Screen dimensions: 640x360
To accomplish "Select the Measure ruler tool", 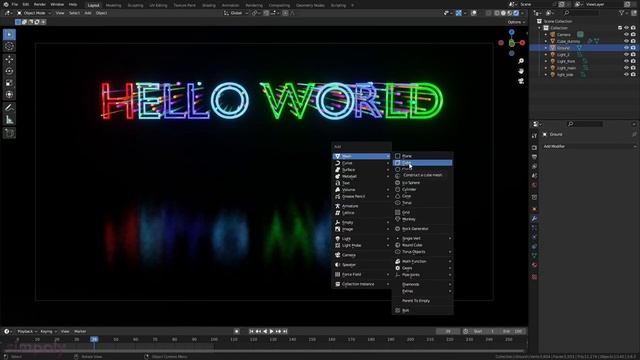I will coord(9,120).
